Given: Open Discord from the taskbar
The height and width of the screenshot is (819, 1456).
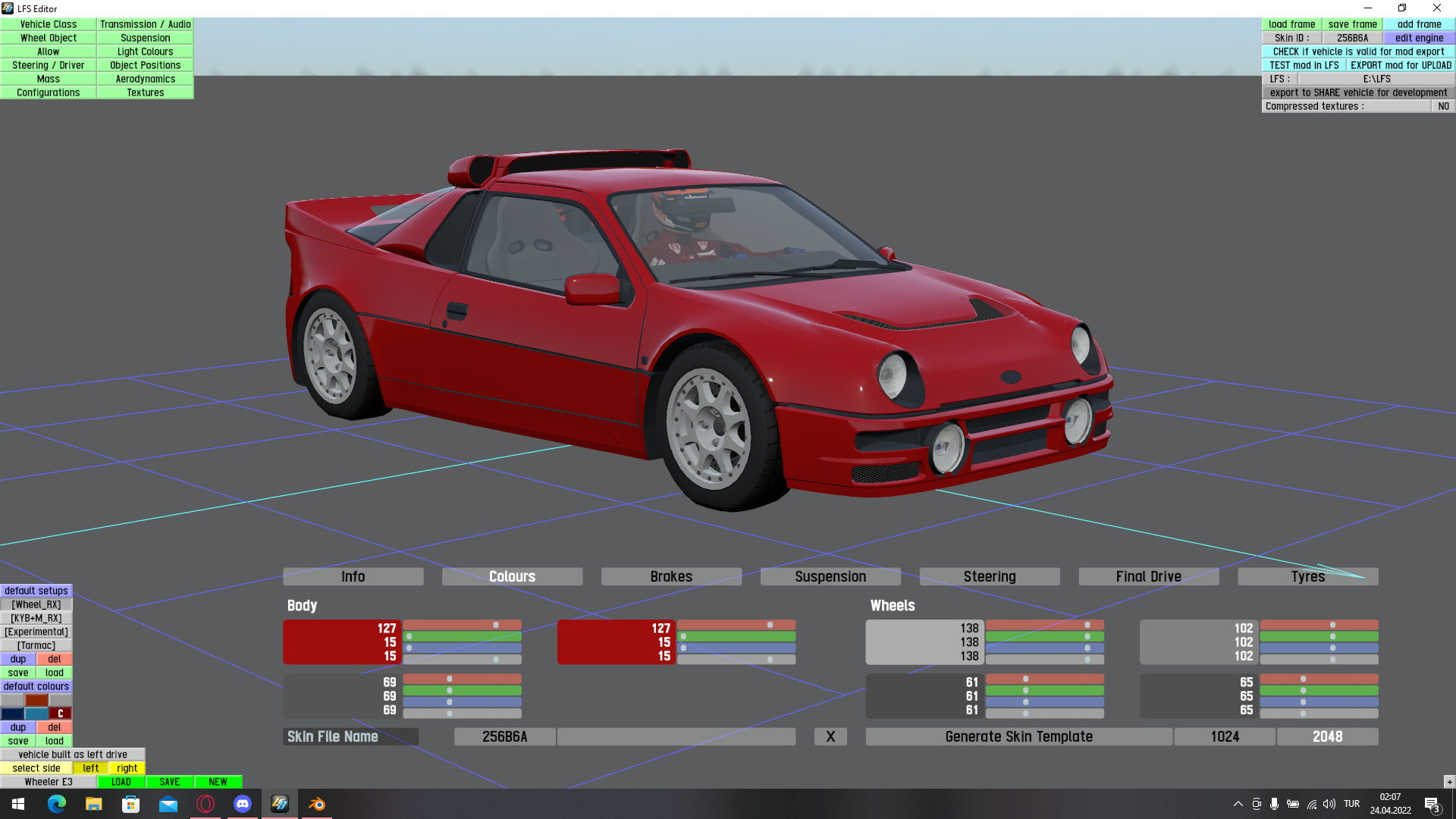Looking at the screenshot, I should point(243,804).
